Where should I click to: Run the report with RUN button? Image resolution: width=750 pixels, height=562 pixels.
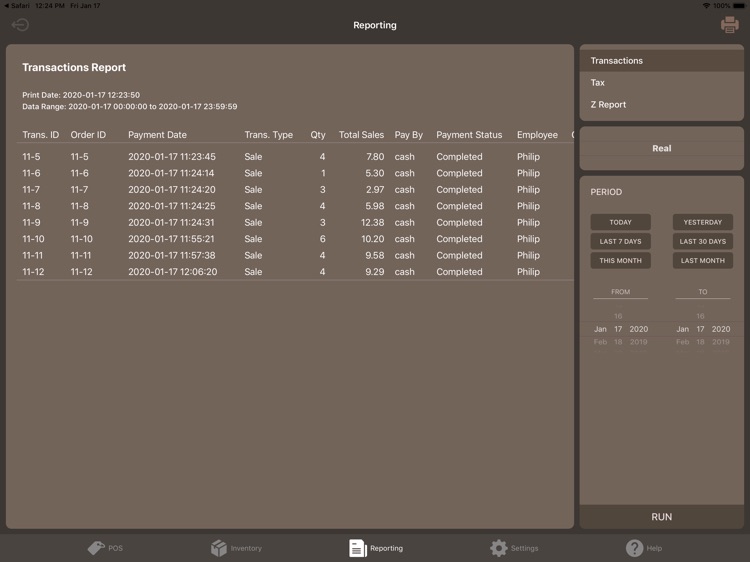click(662, 517)
